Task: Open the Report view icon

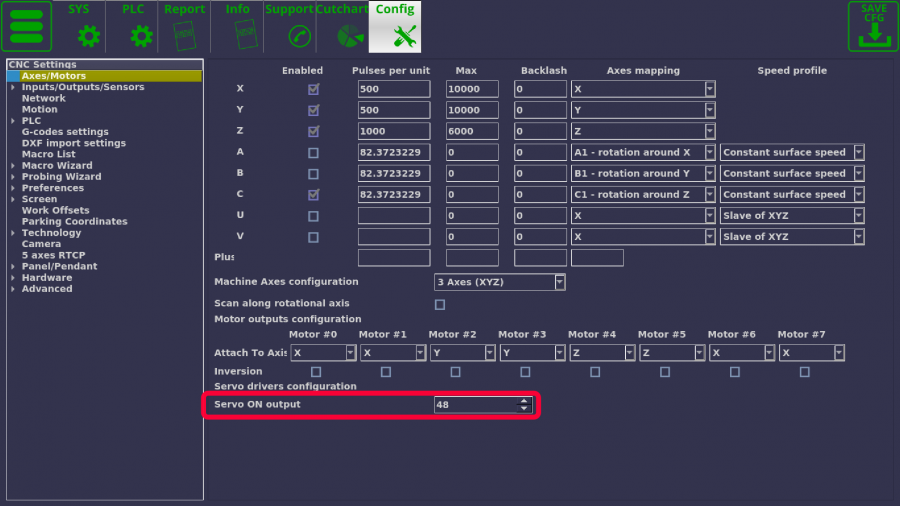Action: (x=184, y=36)
